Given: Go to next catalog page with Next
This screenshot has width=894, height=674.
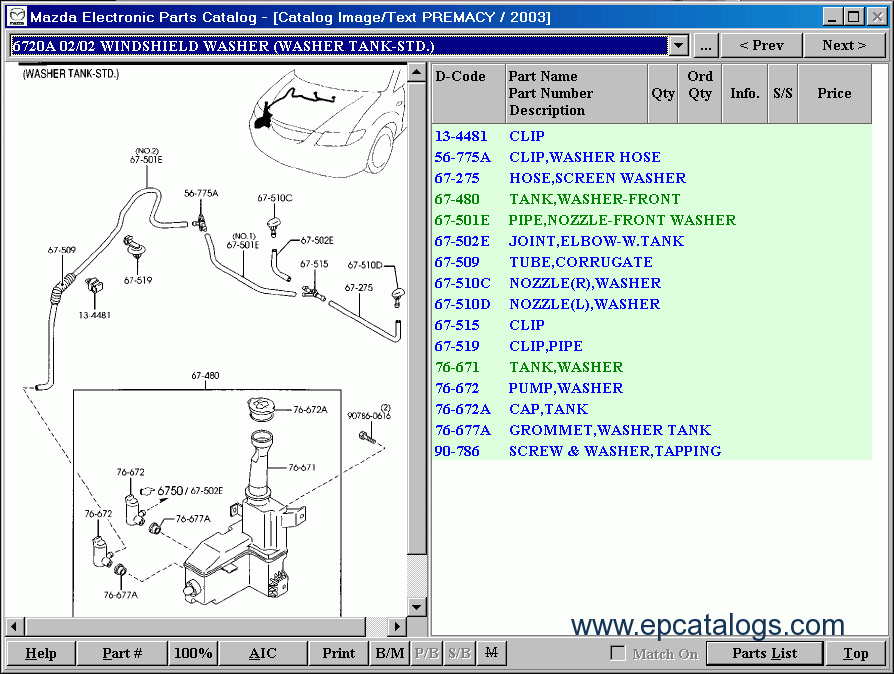Looking at the screenshot, I should [844, 46].
